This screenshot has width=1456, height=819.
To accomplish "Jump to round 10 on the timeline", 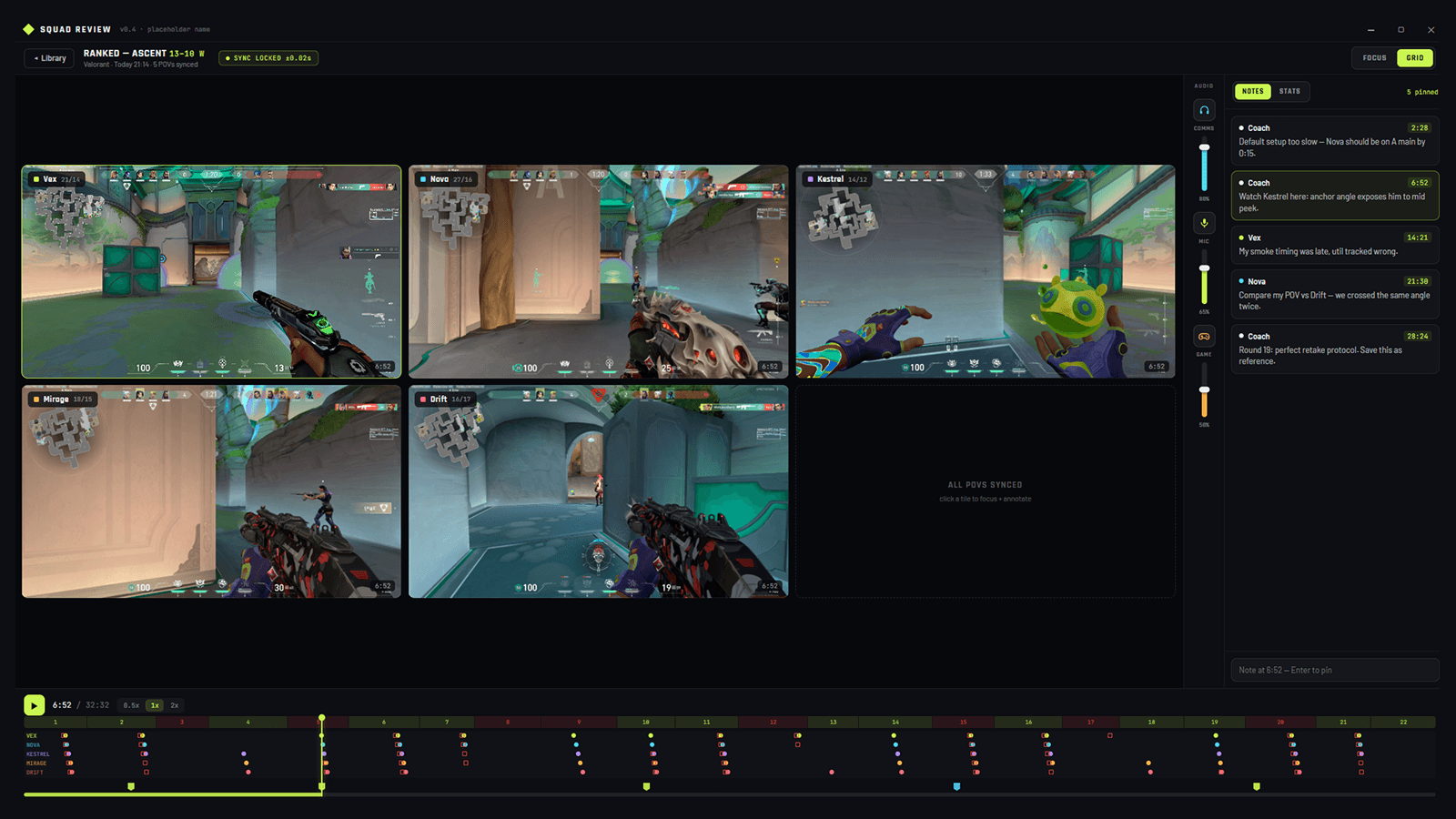I will pos(645,722).
